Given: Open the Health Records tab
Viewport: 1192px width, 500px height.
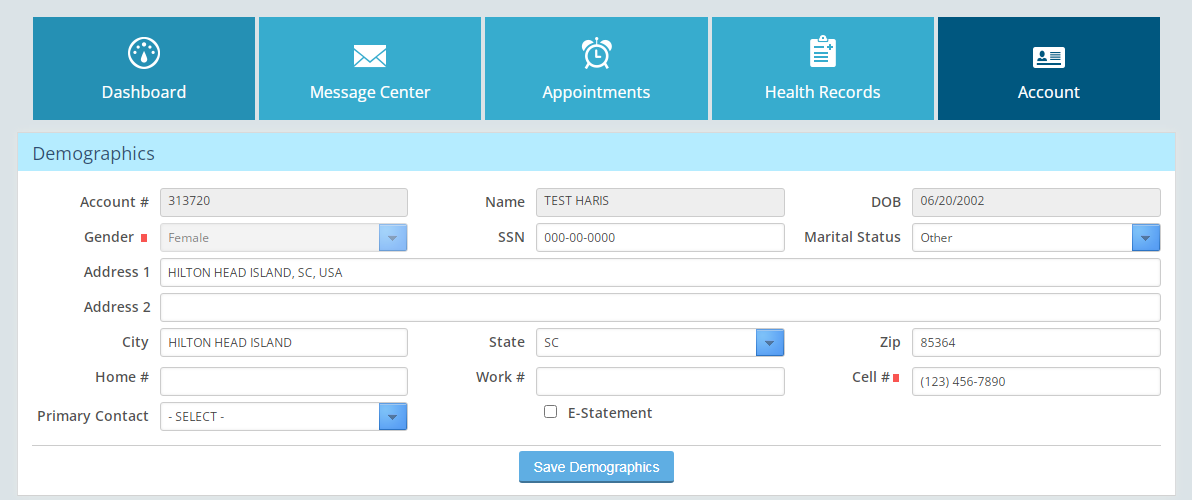Looking at the screenshot, I should point(823,68).
